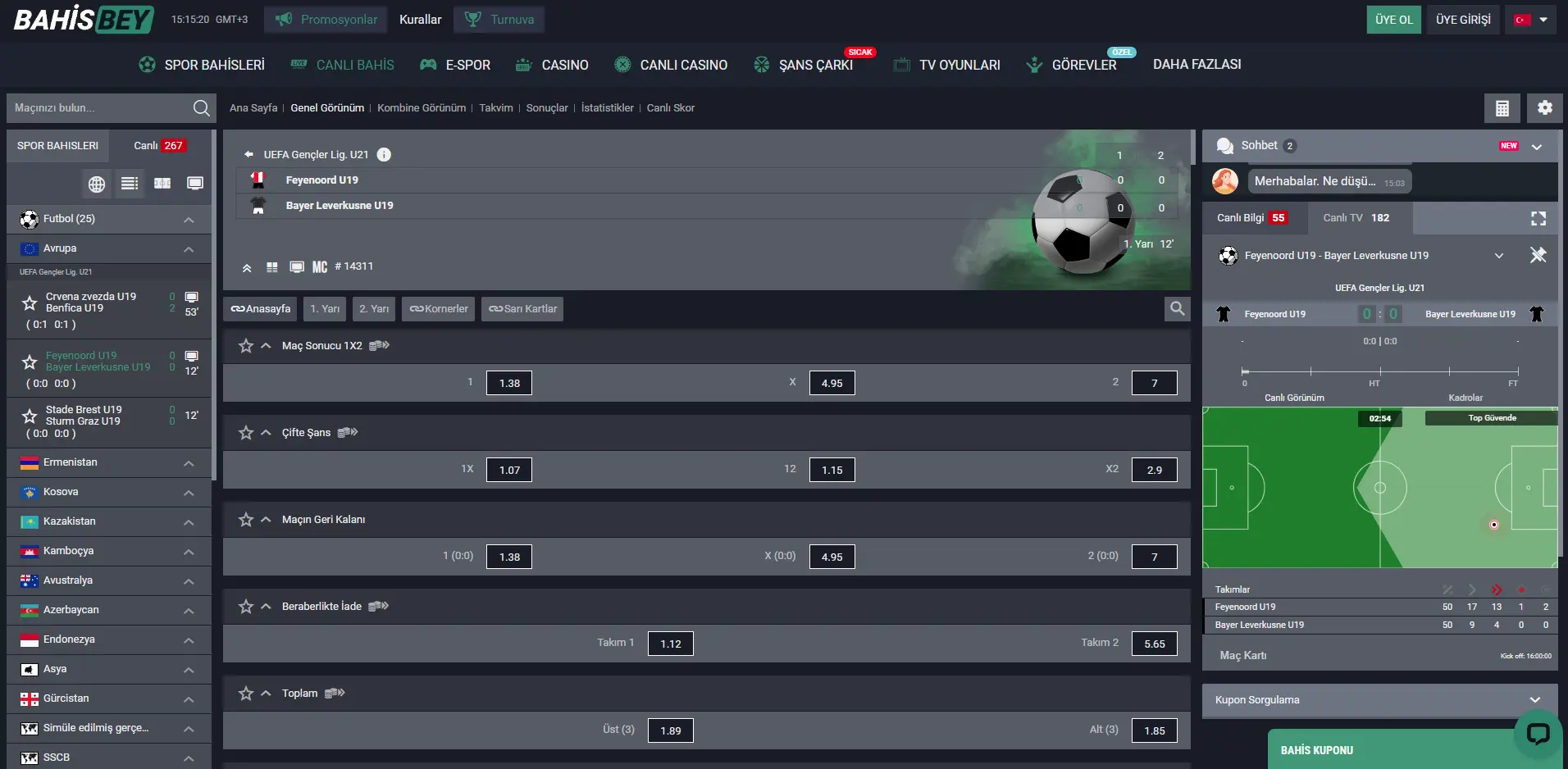The image size is (1568, 769).
Task: Click the live stream monitor icon below scoreboard
Action: pyautogui.click(x=297, y=267)
